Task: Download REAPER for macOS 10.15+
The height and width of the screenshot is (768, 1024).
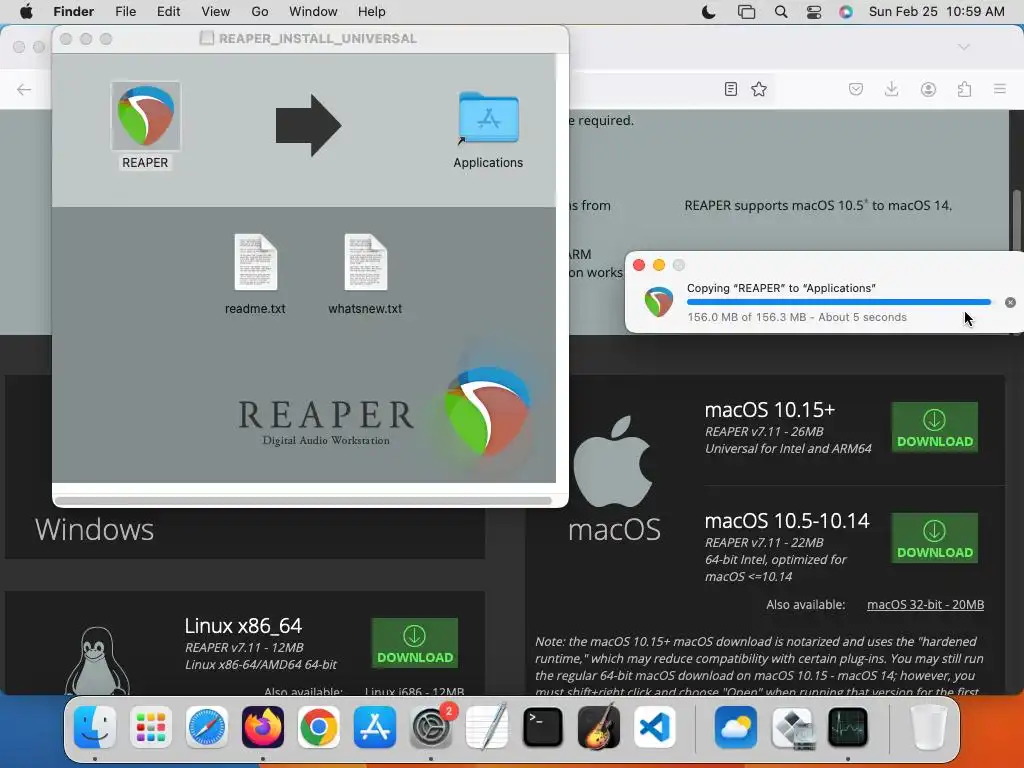Action: tap(935, 427)
